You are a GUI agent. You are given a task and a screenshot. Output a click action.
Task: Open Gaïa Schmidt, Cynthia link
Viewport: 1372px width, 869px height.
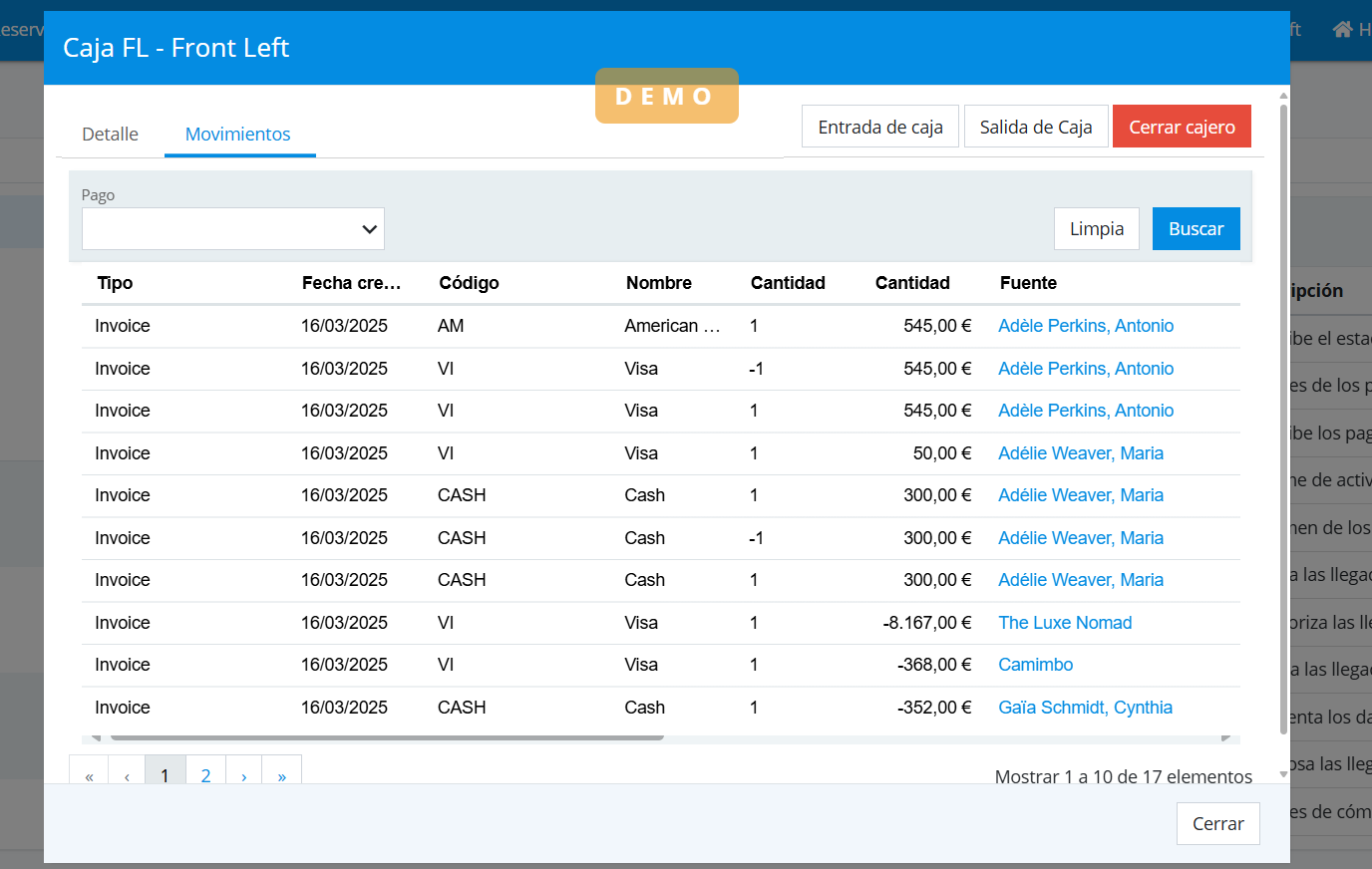tap(1085, 708)
